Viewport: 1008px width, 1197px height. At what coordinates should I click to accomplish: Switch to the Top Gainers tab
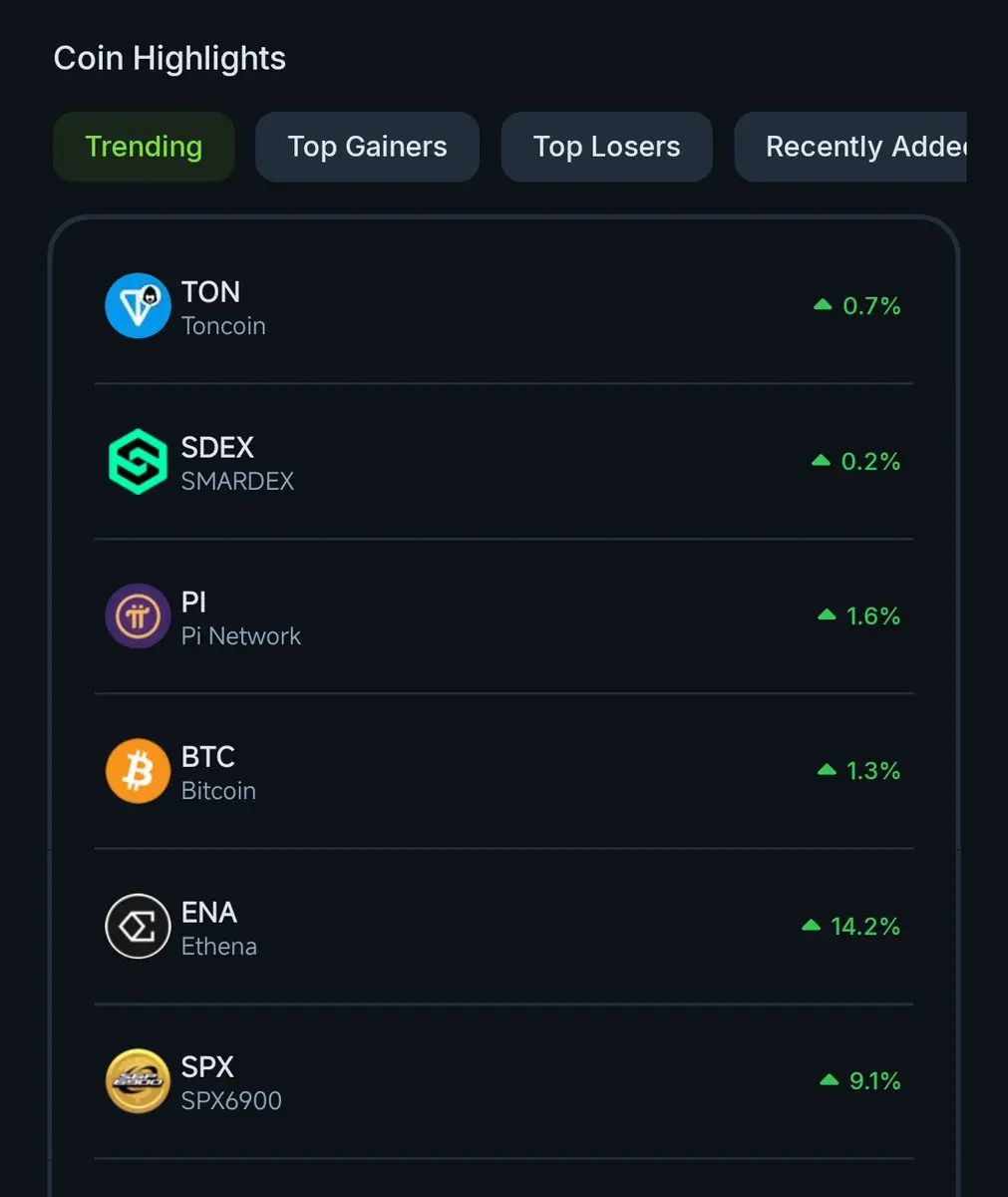(367, 147)
